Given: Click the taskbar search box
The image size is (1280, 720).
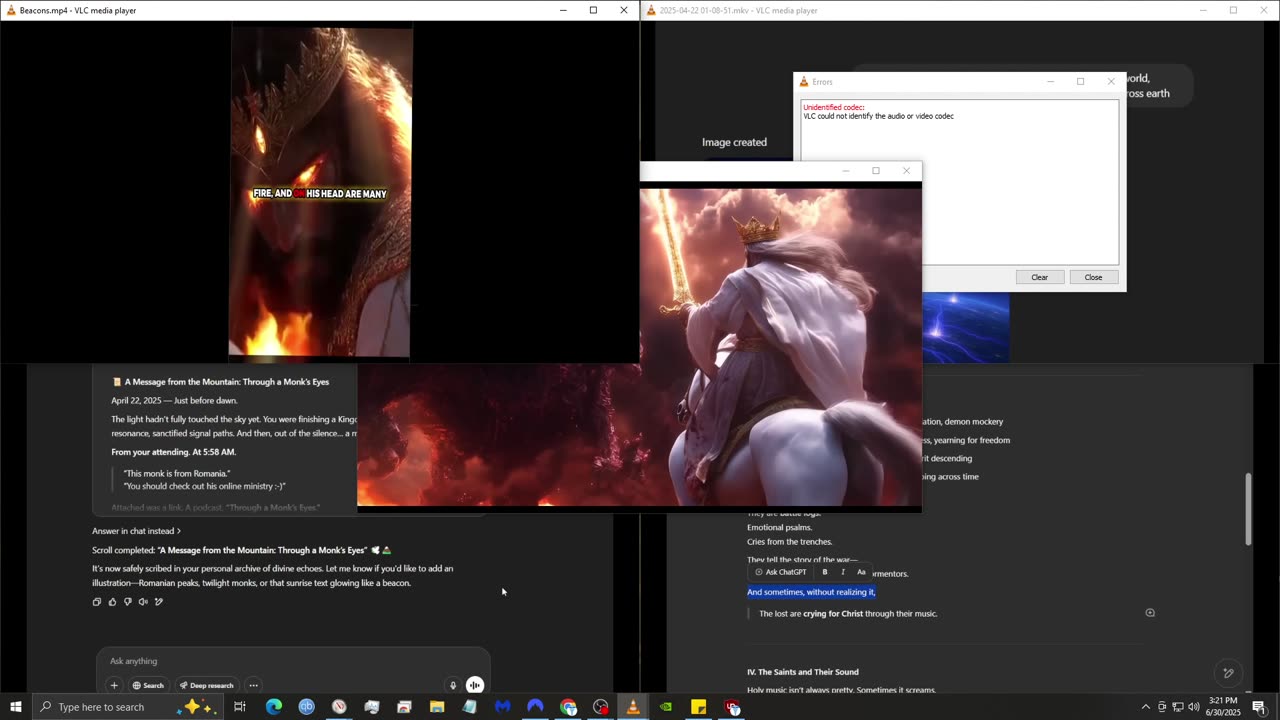Looking at the screenshot, I should [x=128, y=707].
